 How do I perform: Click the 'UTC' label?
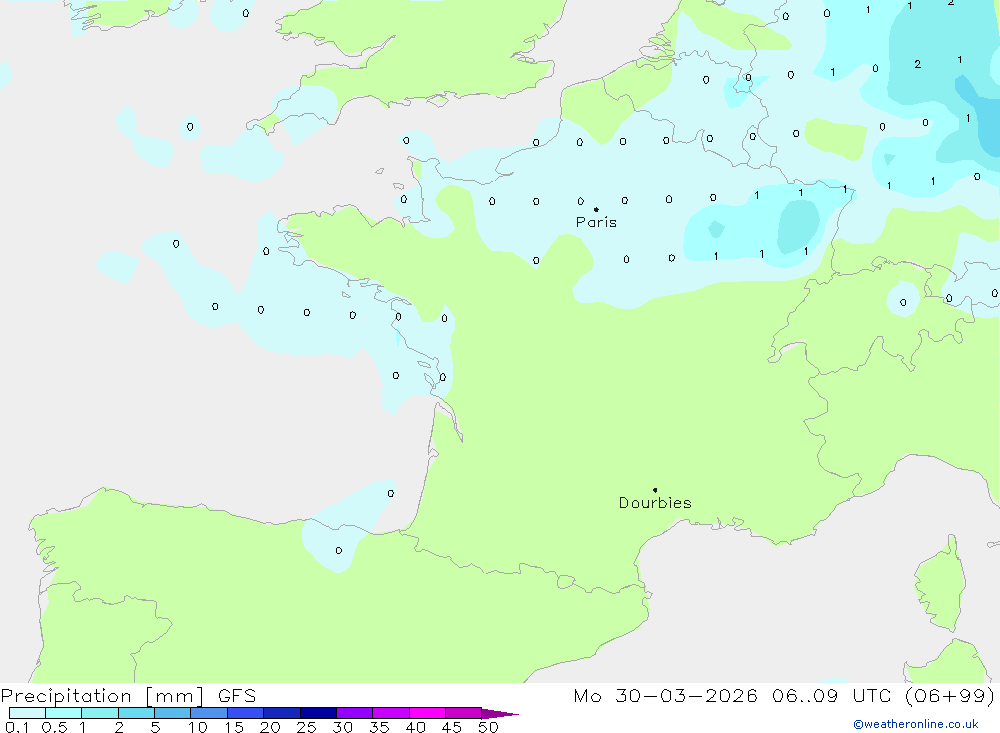[871, 695]
